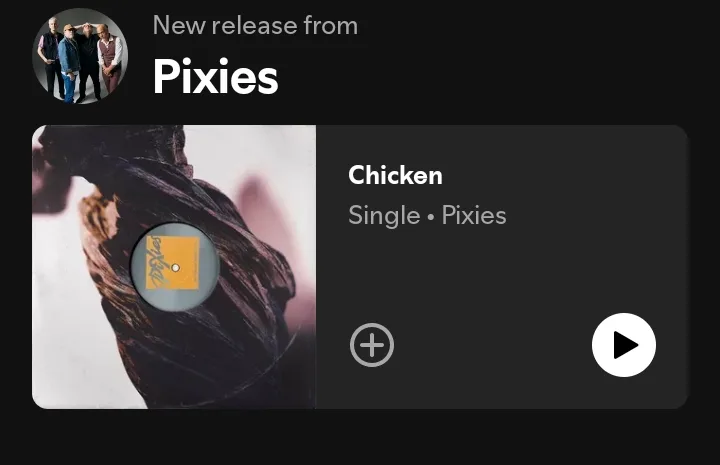Click the spindle hole at vinyl center
This screenshot has height=465, width=720.
[x=175, y=268]
